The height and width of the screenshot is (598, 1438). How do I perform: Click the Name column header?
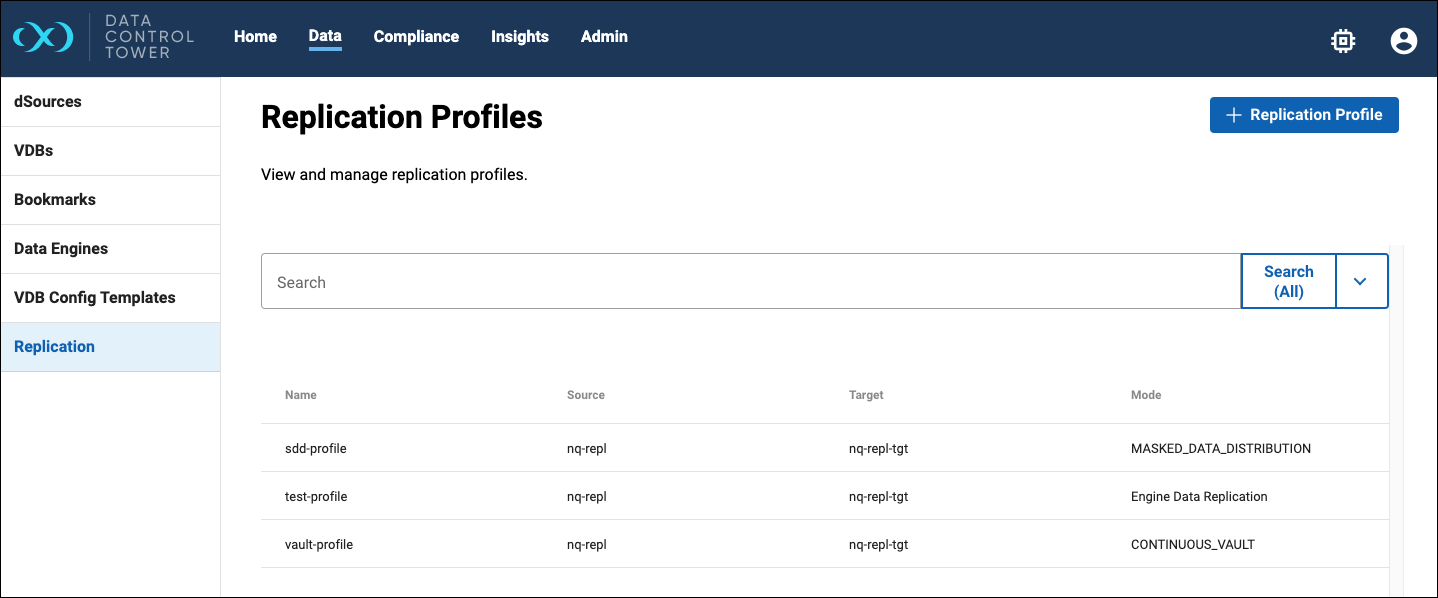301,395
